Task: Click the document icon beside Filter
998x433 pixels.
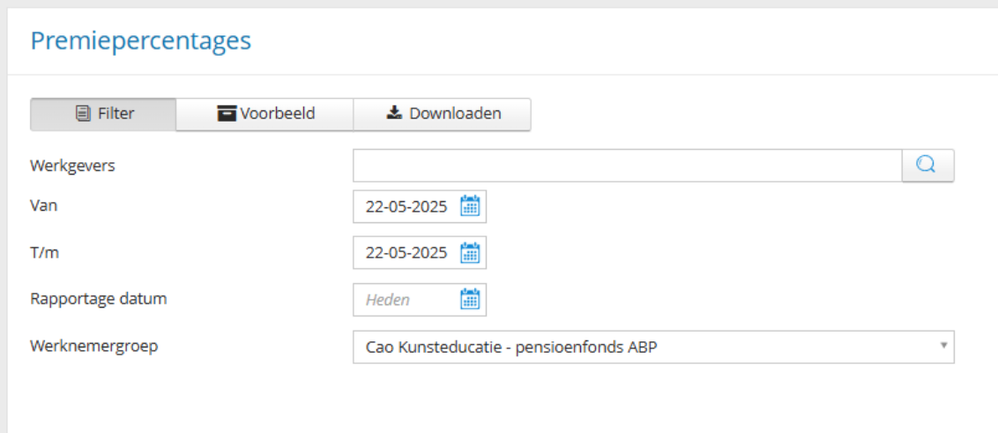Action: (x=84, y=114)
